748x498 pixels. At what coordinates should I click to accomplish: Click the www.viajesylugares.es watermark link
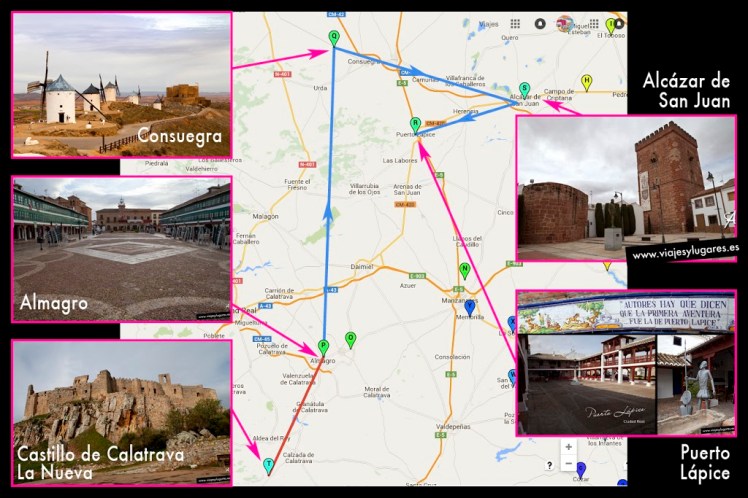685,252
